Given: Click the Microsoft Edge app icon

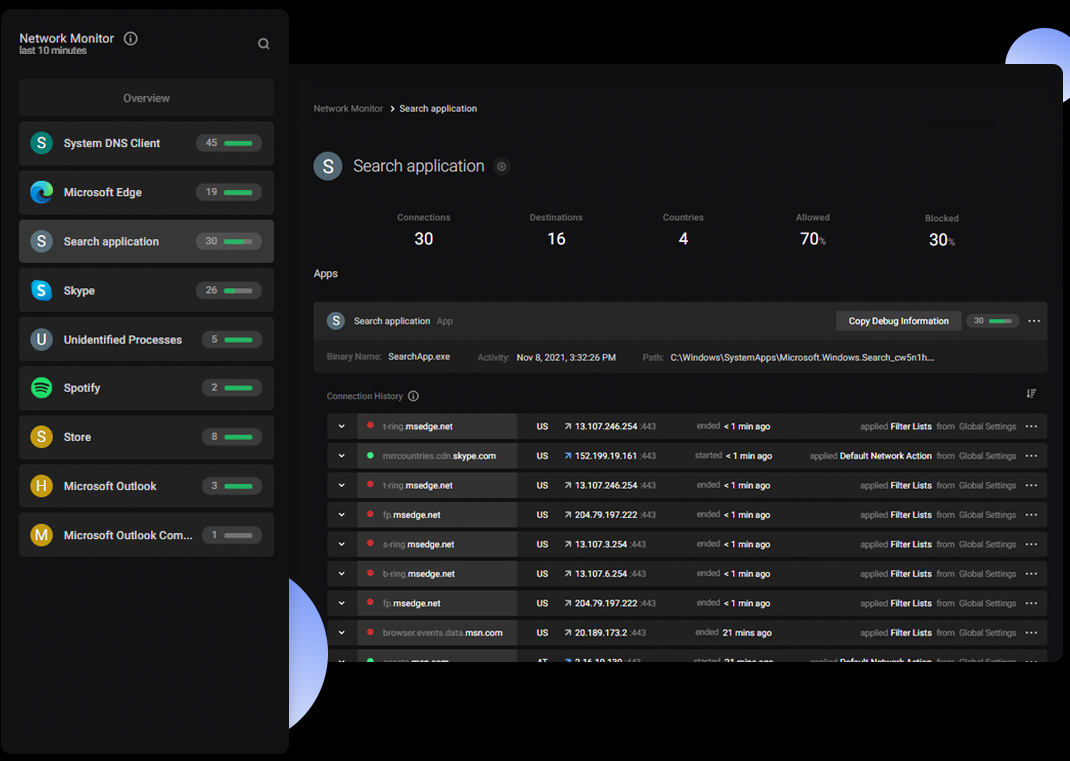Looking at the screenshot, I should point(42,192).
